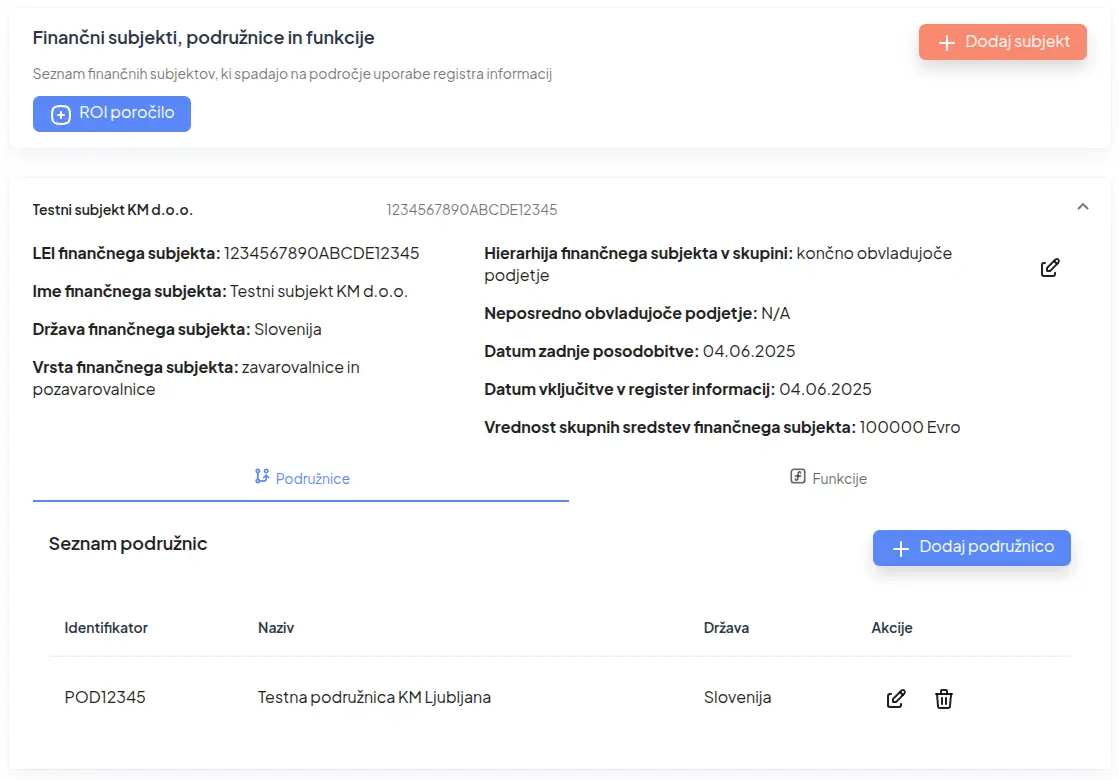Click the Dodaj podružnico button
The height and width of the screenshot is (780, 1119).
click(971, 548)
